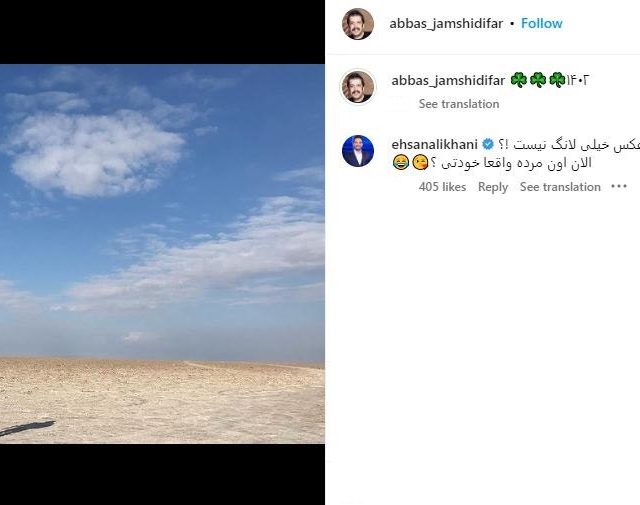Open abbas_jamshidifar avatar next to caption
640x505 pixels.
(358, 87)
